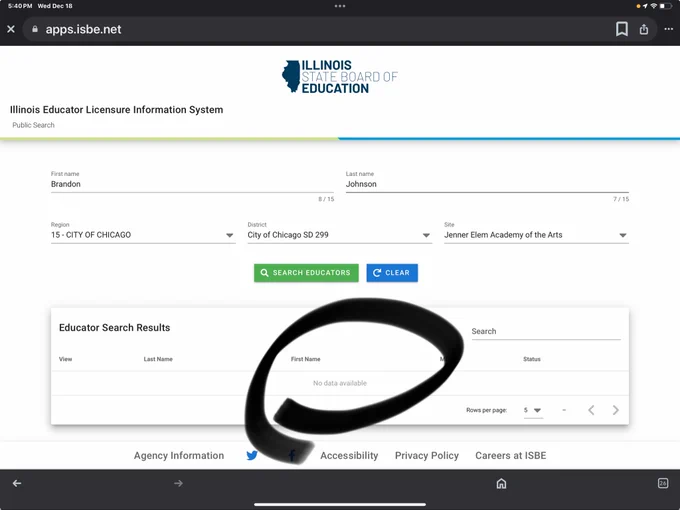
Task: Tap the battery indicator in status bar
Action: (x=666, y=6)
